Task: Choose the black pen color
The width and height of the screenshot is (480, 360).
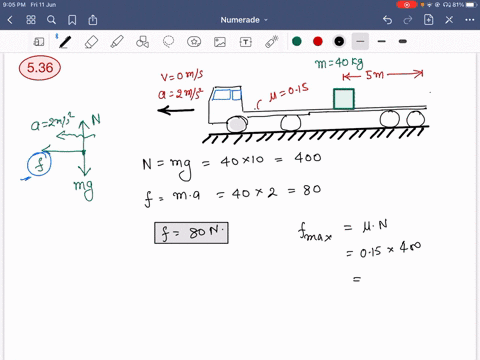Action: coord(339,41)
